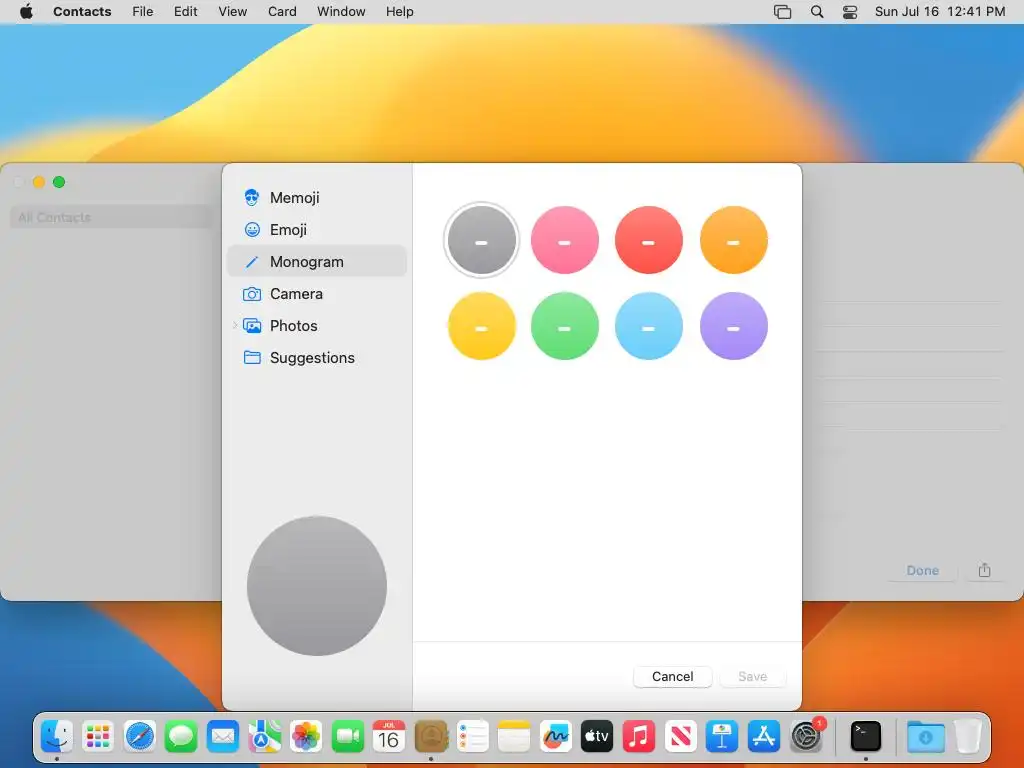Screen dimensions: 1024x768
Task: Open the Card menu
Action: coord(282,12)
